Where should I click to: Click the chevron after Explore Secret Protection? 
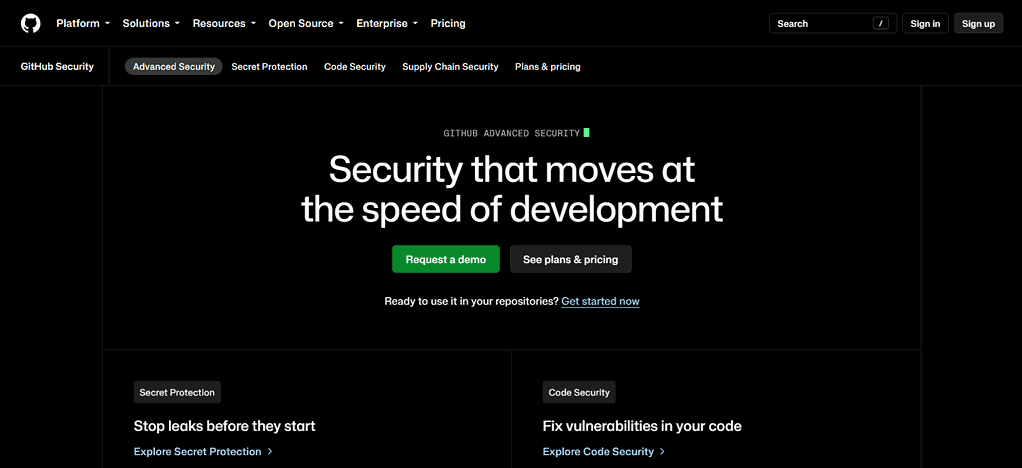[270, 451]
